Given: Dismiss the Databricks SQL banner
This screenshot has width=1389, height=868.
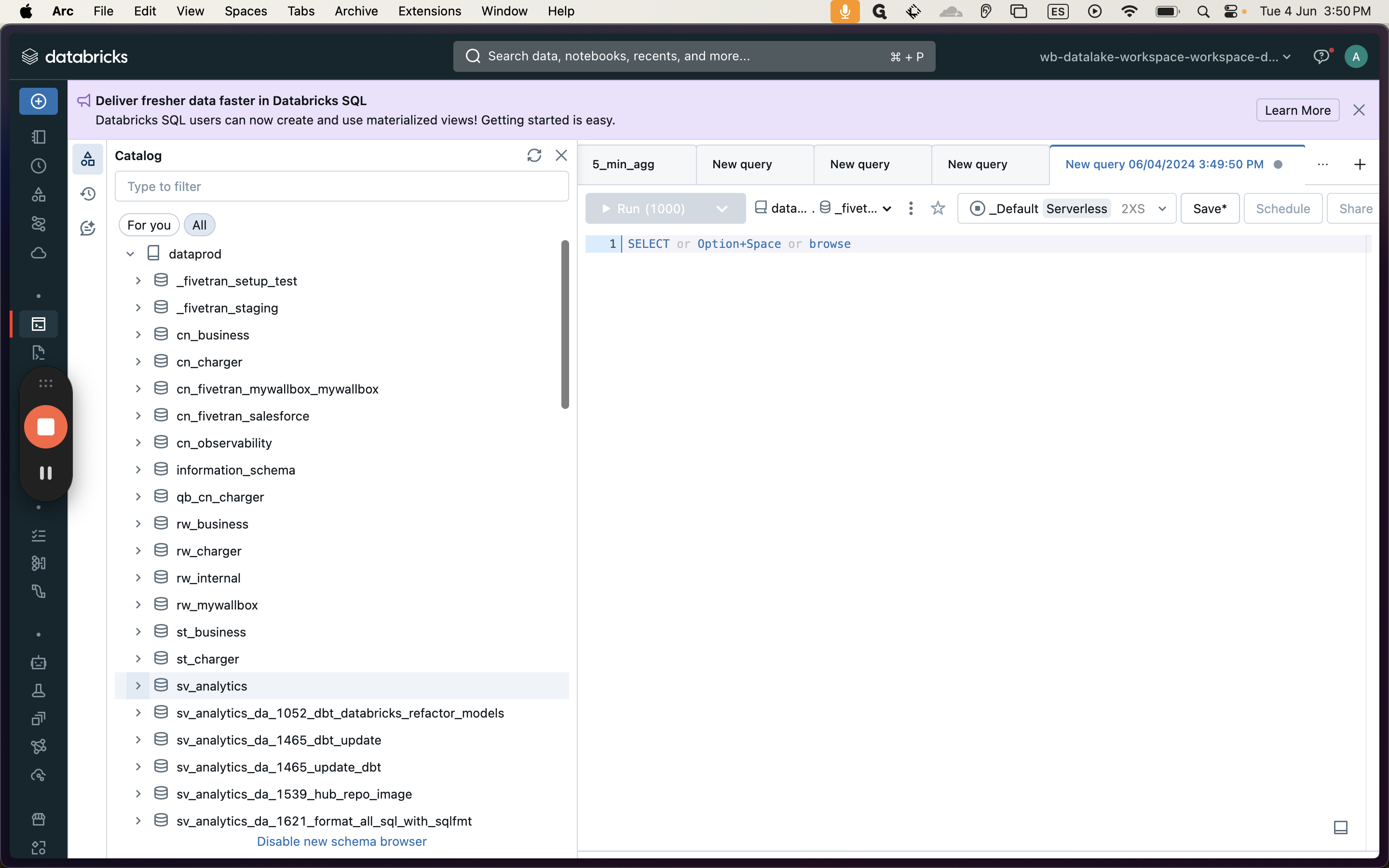Looking at the screenshot, I should click(x=1359, y=110).
